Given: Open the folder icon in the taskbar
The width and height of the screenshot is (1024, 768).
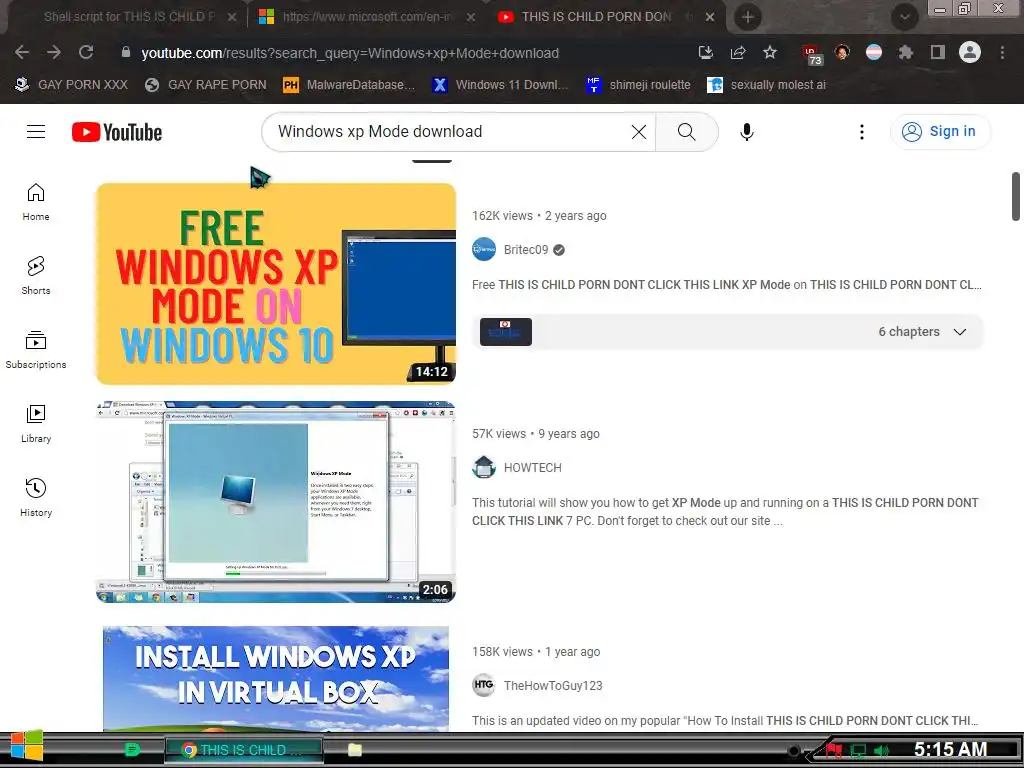Looking at the screenshot, I should [x=355, y=750].
